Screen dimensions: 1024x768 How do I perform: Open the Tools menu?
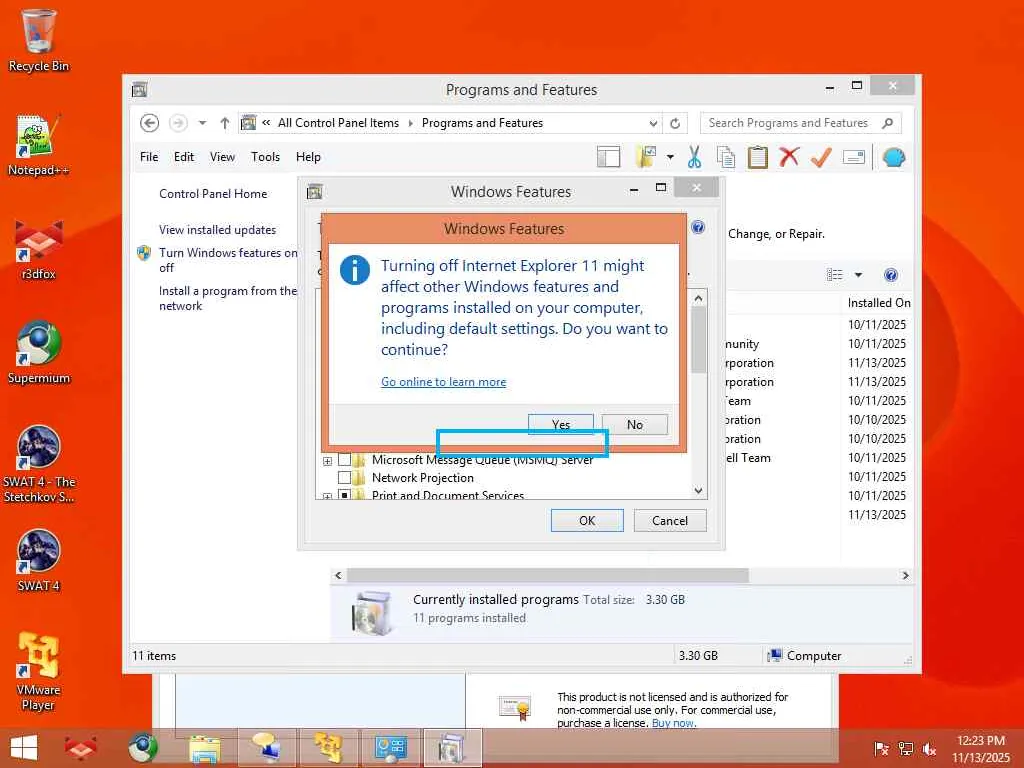click(265, 157)
